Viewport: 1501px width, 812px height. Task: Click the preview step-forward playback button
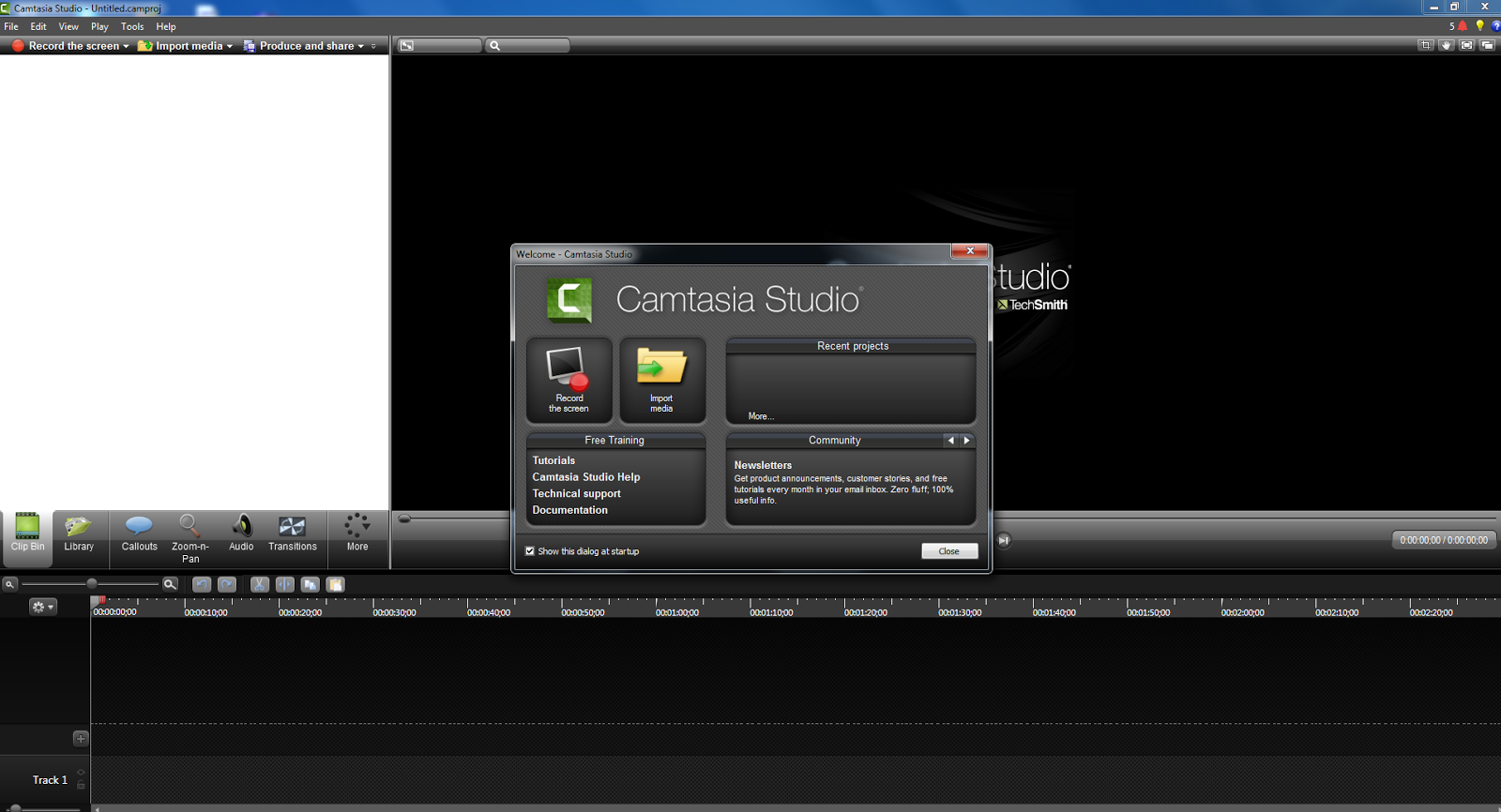(1004, 540)
